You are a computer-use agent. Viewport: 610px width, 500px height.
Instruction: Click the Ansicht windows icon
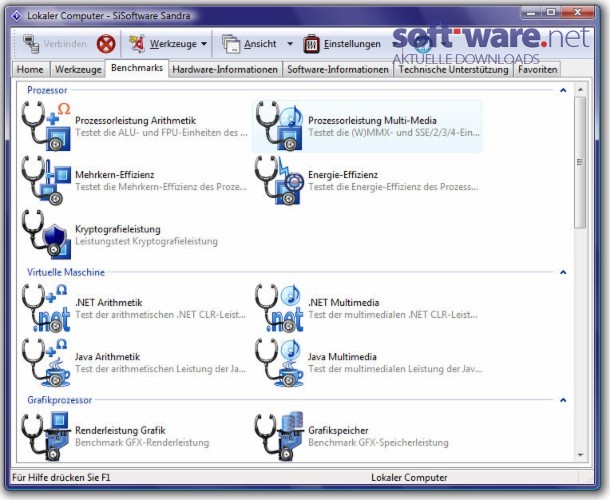click(231, 44)
